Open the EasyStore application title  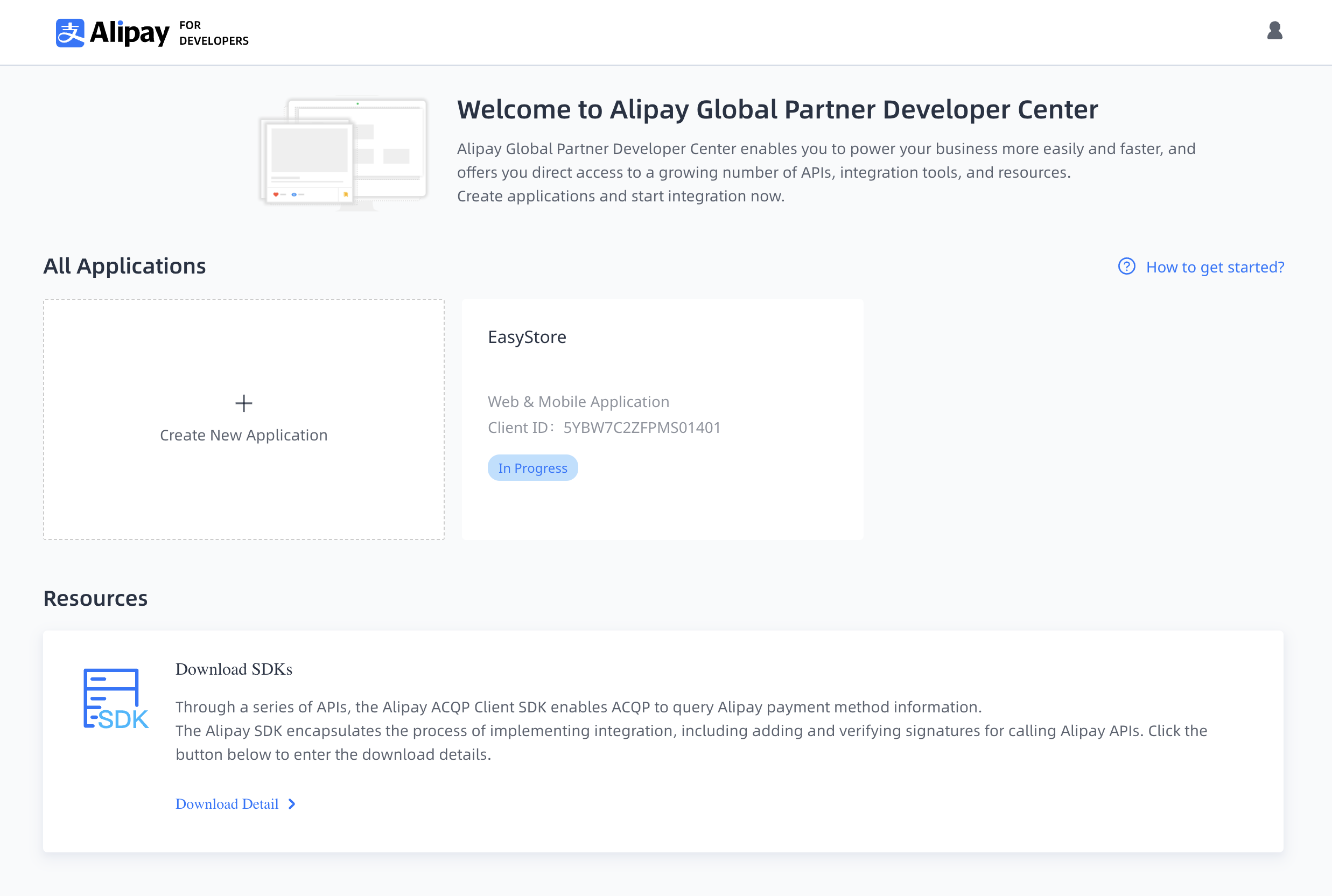[x=527, y=337]
